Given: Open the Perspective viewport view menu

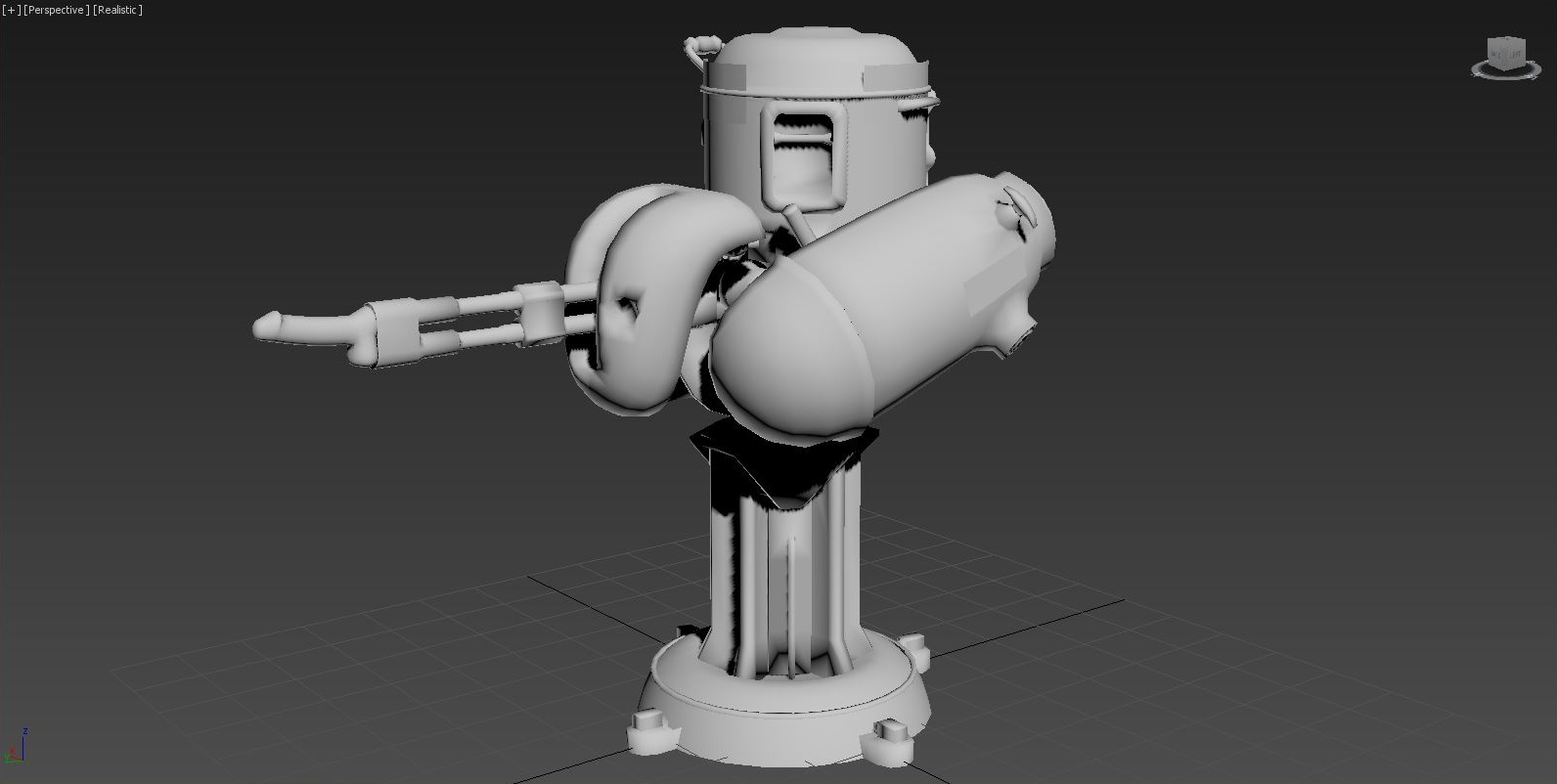Looking at the screenshot, I should coord(57,10).
